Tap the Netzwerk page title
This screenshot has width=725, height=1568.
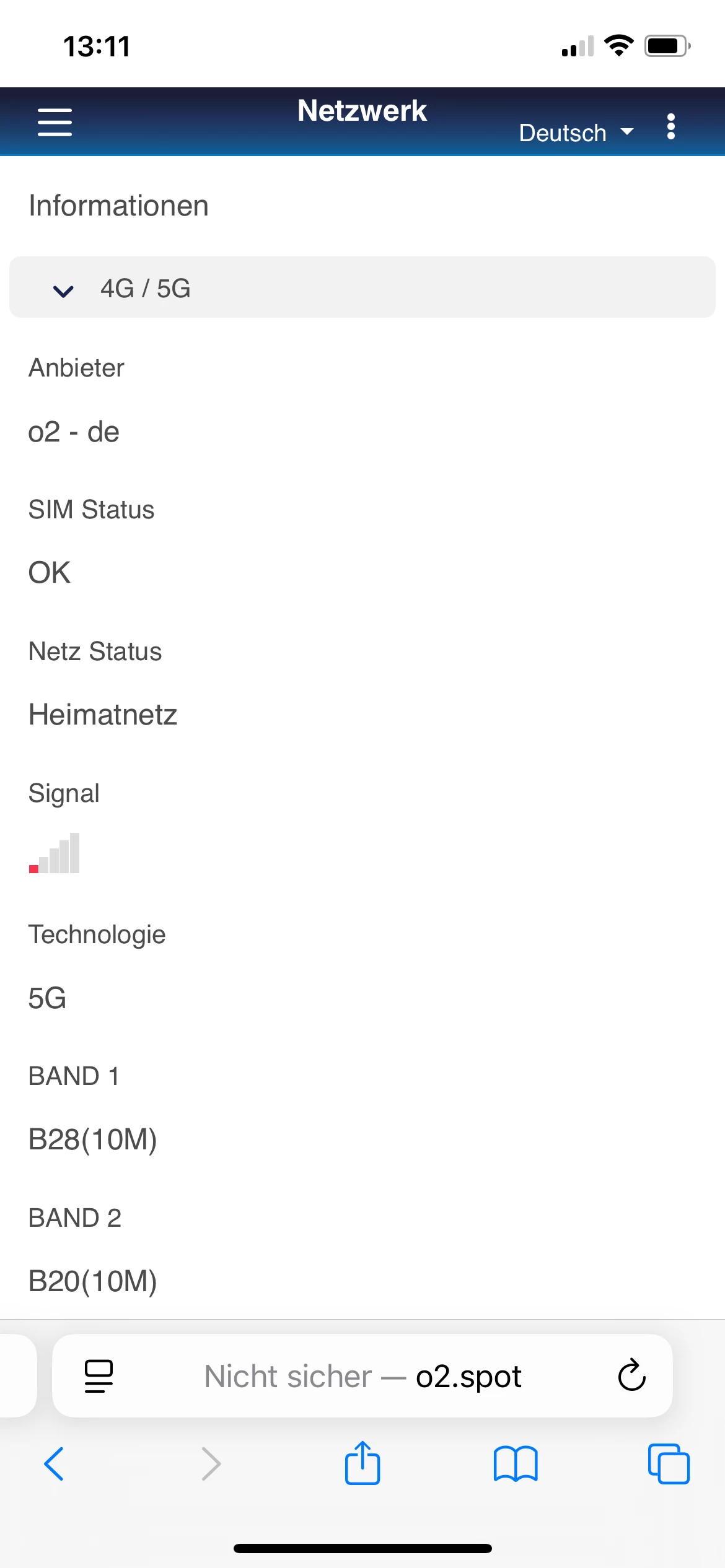(x=362, y=111)
